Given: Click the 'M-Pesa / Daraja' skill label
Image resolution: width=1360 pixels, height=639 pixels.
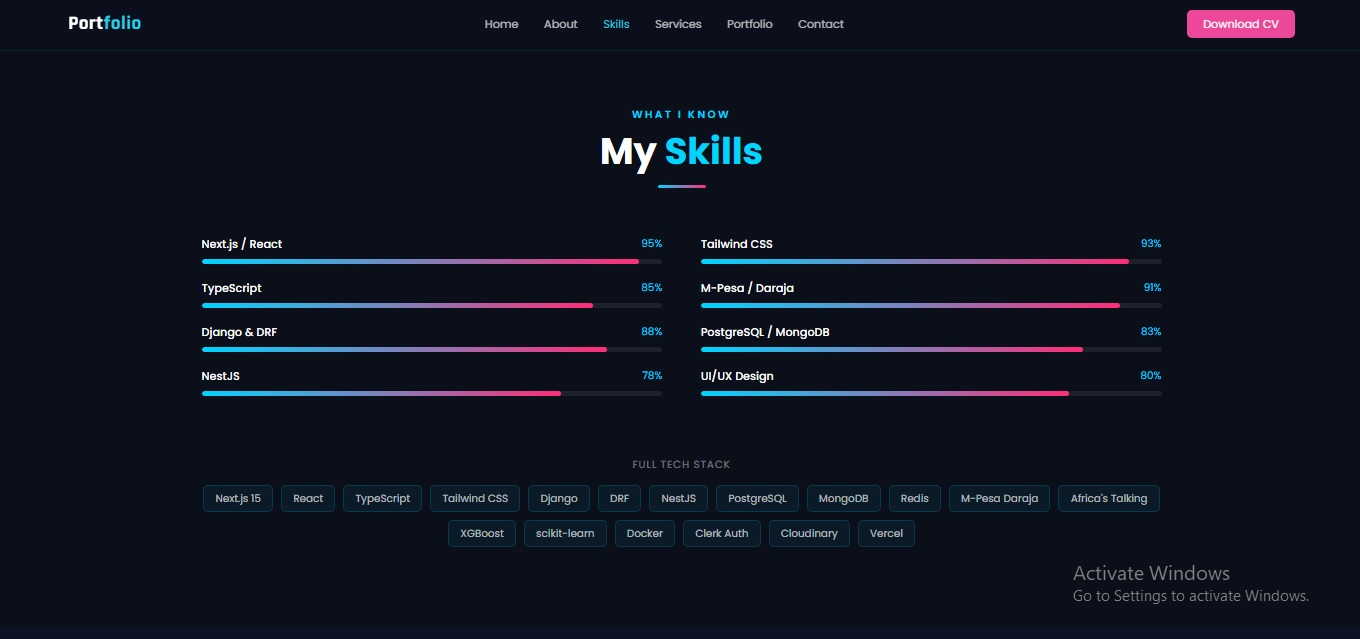Looking at the screenshot, I should click(748, 288).
